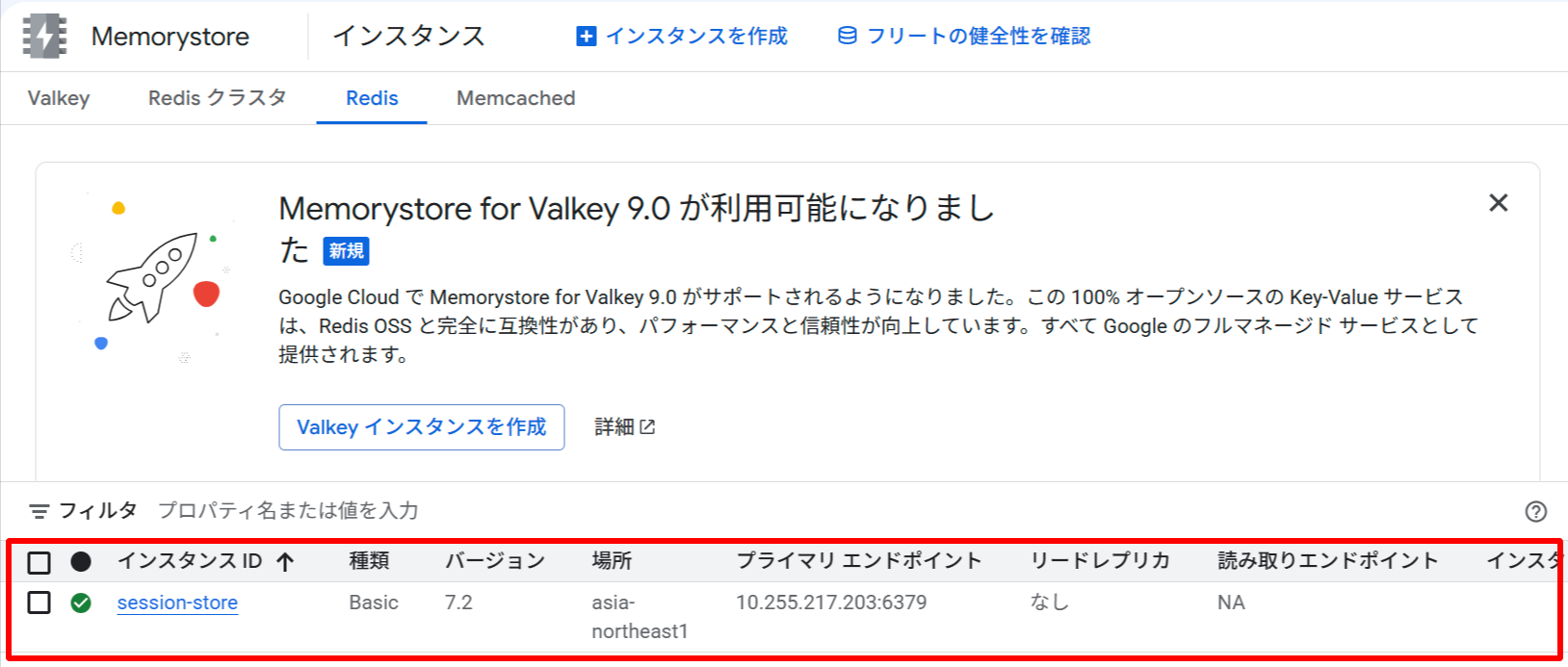Click the fleet health database icon
The width and height of the screenshot is (1568, 667).
(848, 36)
